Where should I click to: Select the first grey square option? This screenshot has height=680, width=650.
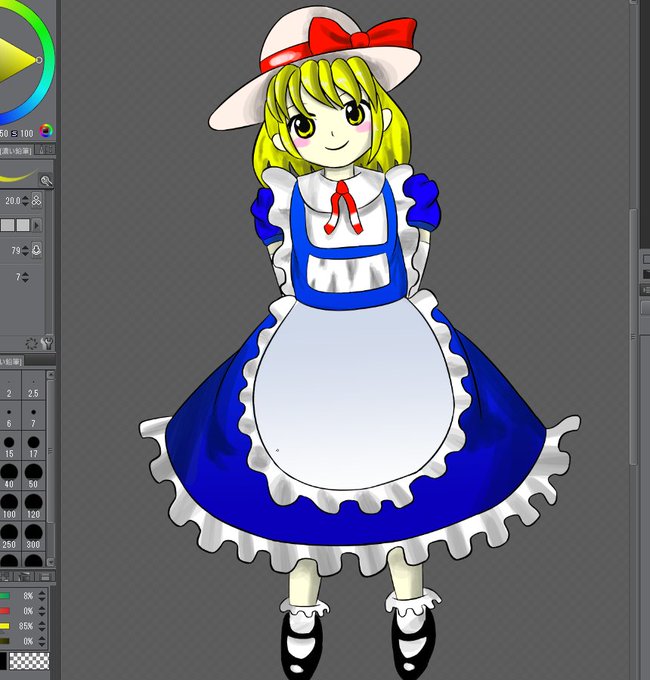7,225
